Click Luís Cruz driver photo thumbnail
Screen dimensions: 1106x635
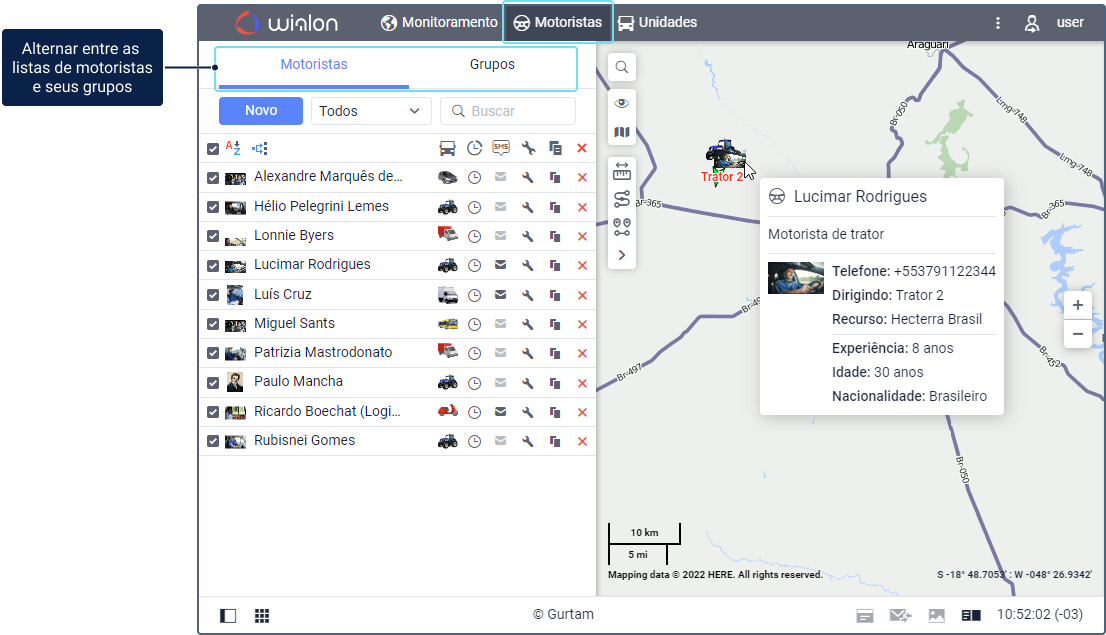(235, 294)
